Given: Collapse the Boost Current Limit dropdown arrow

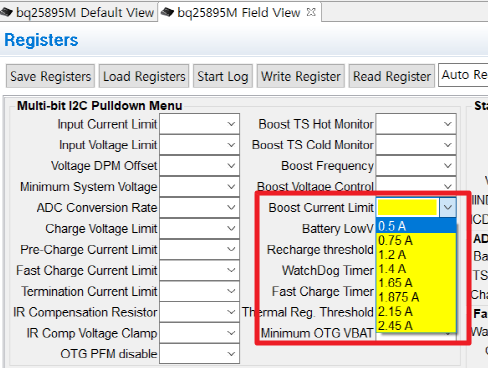Looking at the screenshot, I should click(x=448, y=207).
